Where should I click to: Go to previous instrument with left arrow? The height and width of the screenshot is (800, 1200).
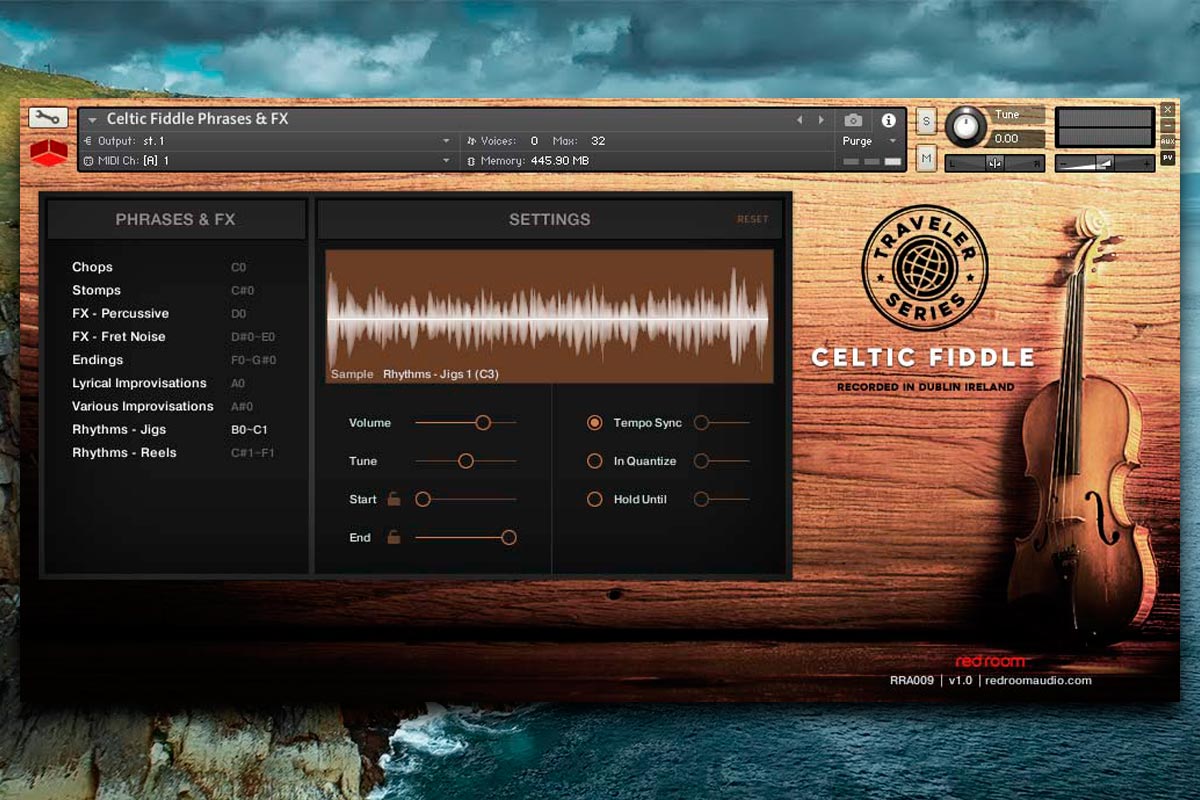pyautogui.click(x=799, y=120)
